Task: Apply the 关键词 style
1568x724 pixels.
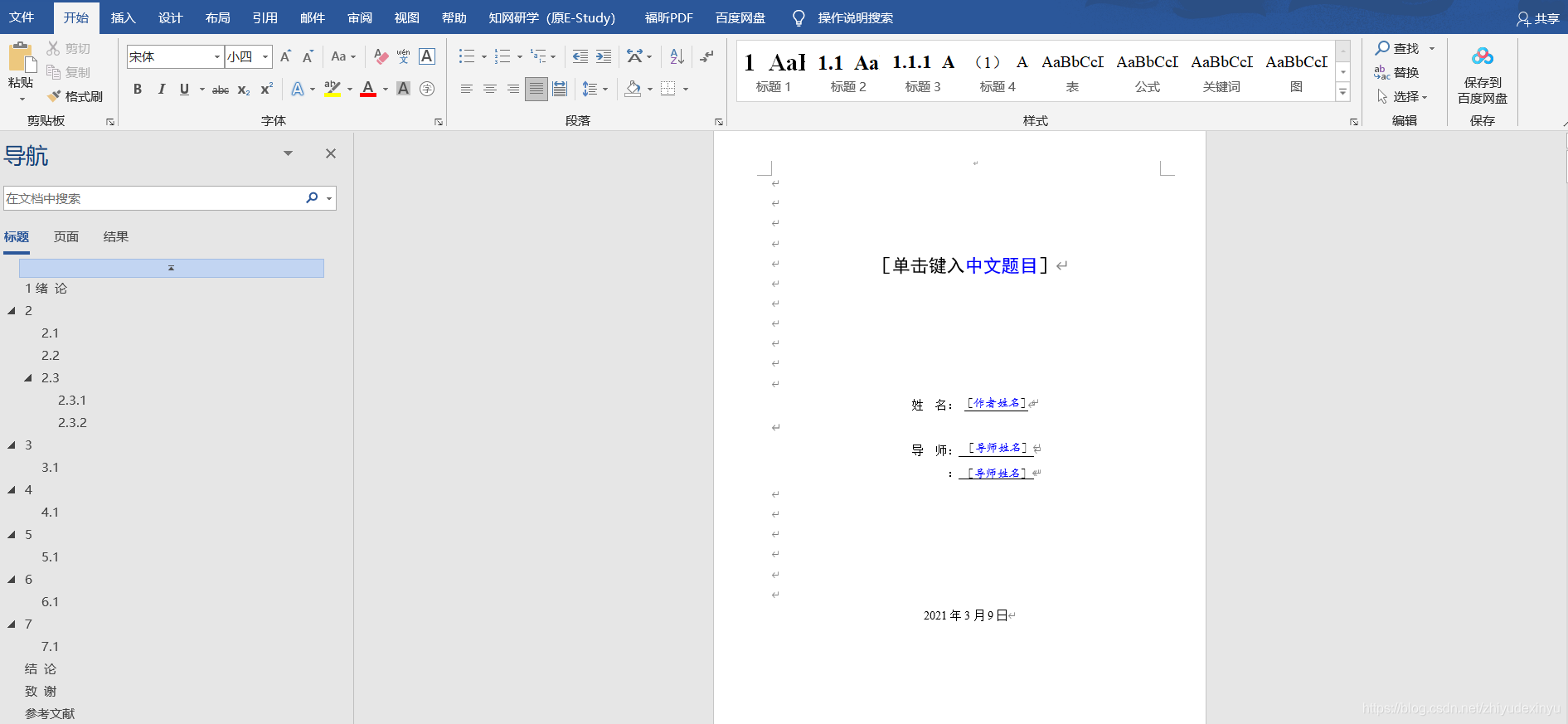Action: [x=1221, y=72]
